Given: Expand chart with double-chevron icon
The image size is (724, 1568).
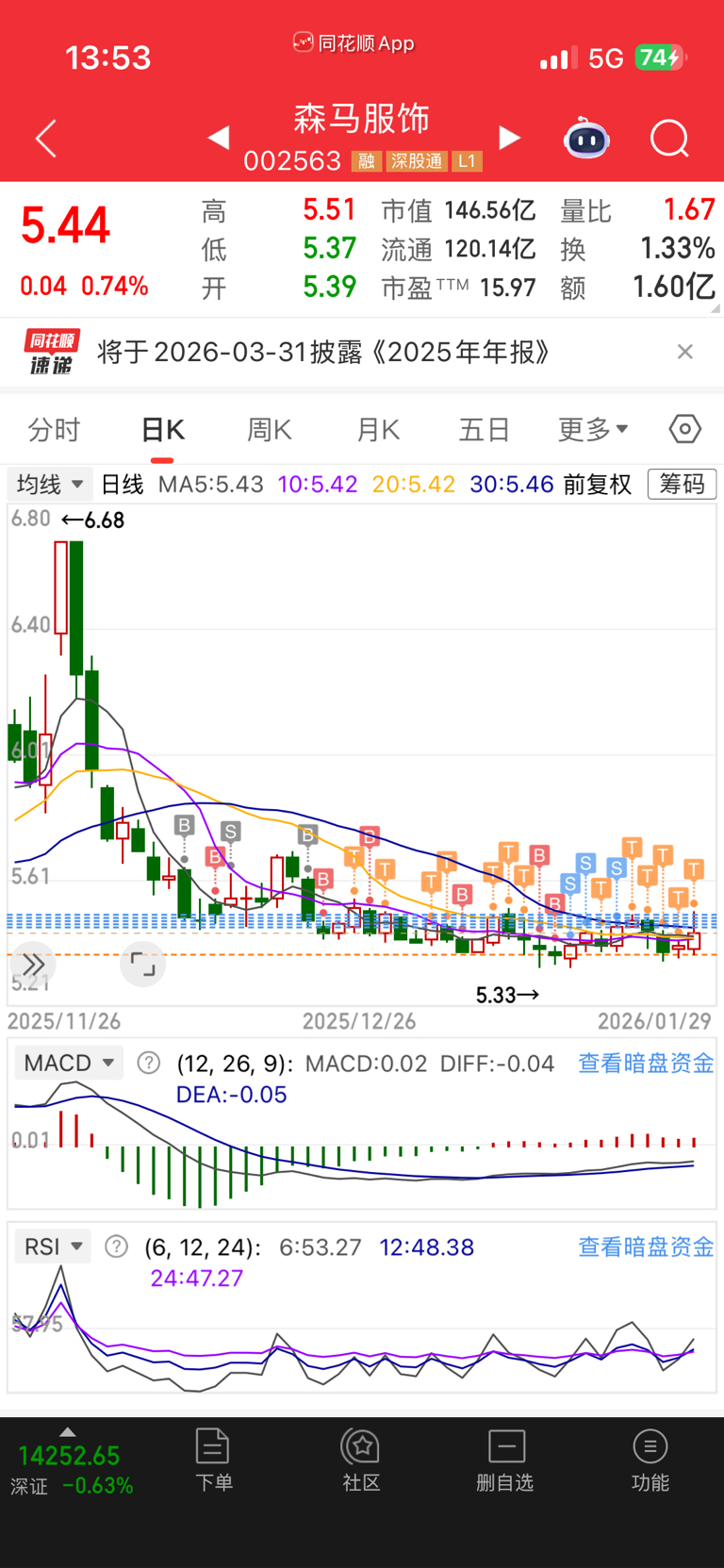Looking at the screenshot, I should pos(33,965).
